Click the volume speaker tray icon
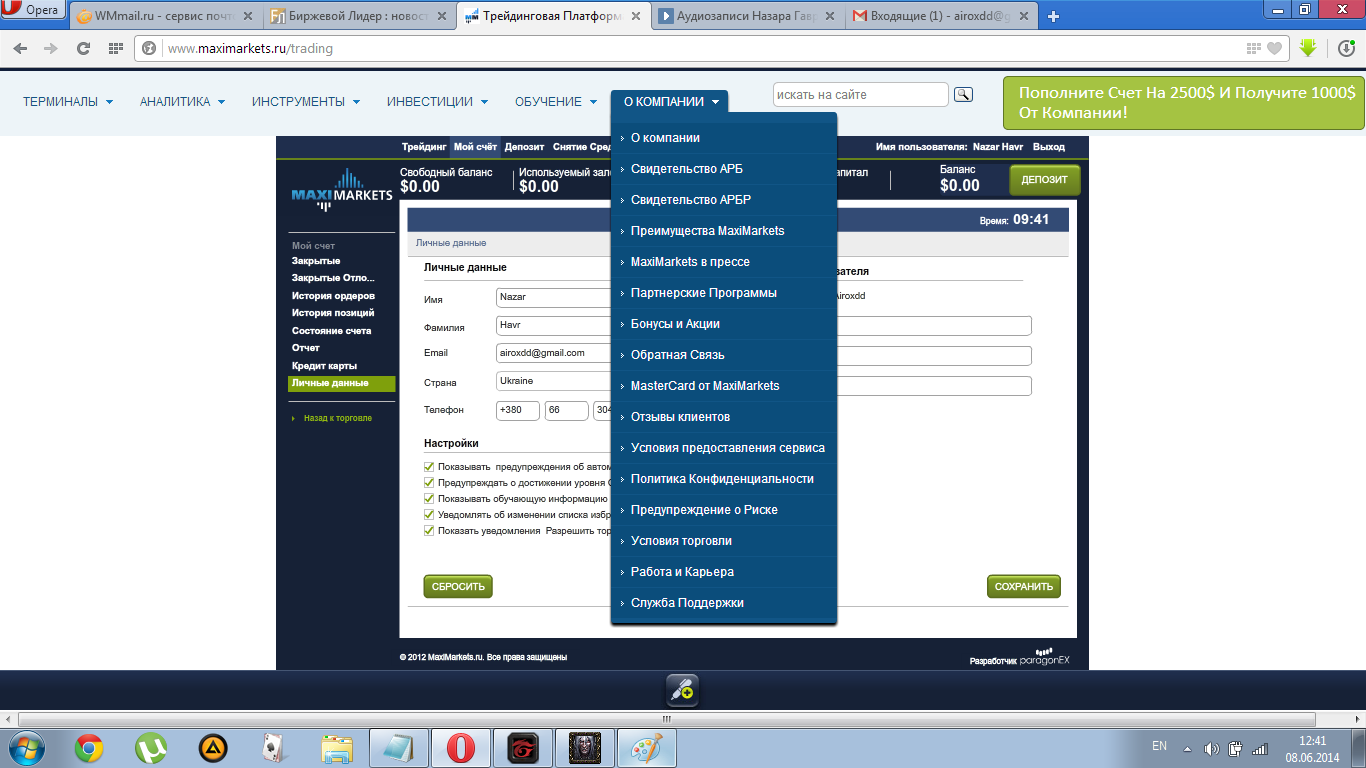Viewport: 1366px width, 768px height. click(x=1212, y=748)
